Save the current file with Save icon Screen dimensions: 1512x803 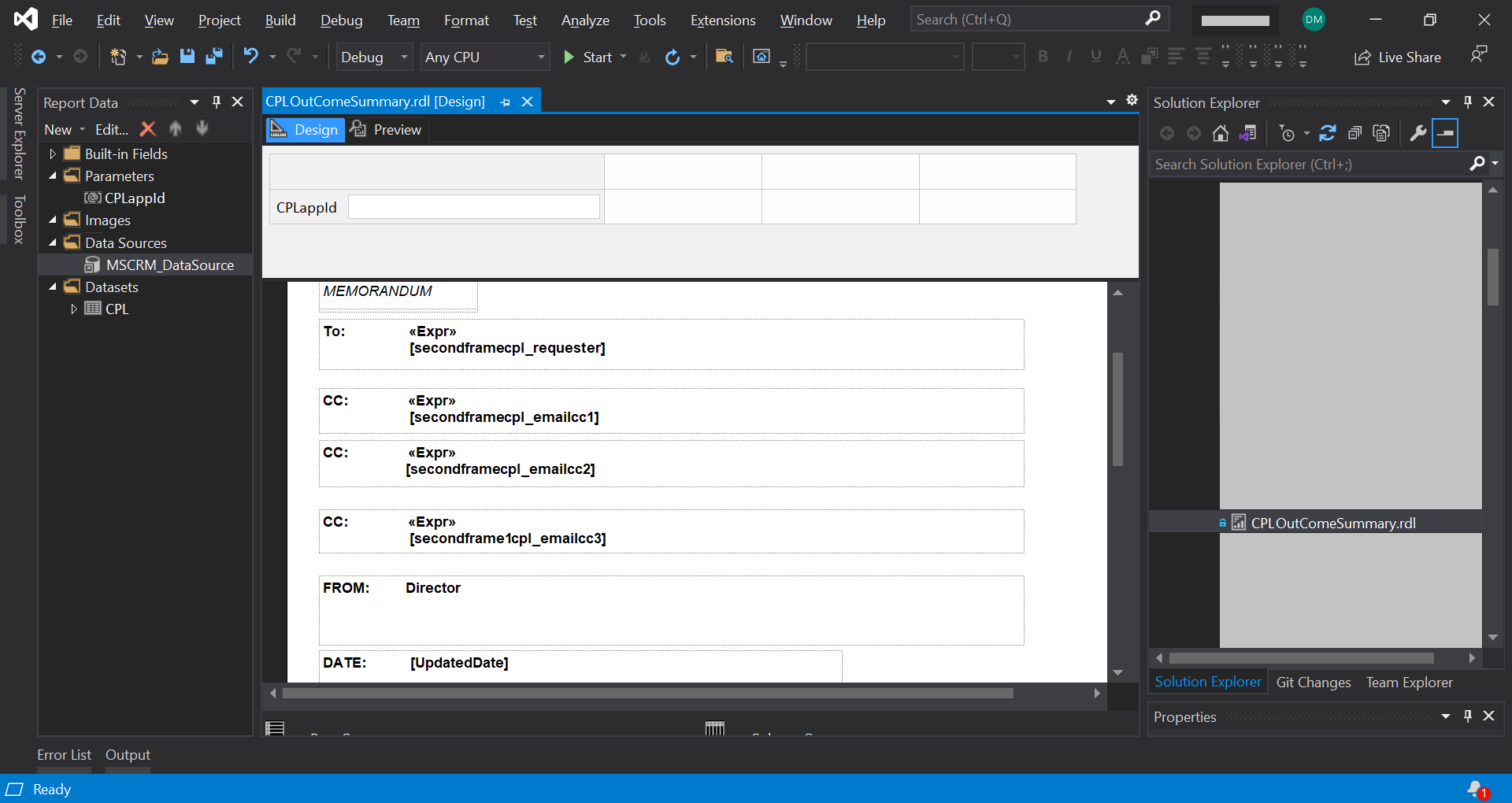pyautogui.click(x=187, y=57)
